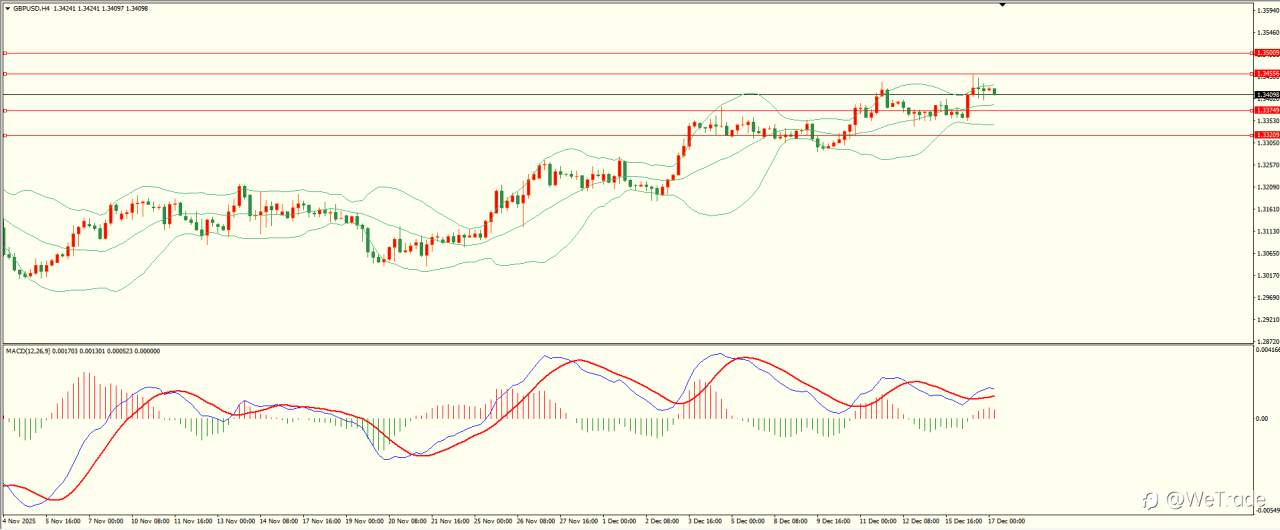This screenshot has height=530, width=1280.
Task: Click the 10 Nov 08:00 time label
Action: tap(148, 521)
